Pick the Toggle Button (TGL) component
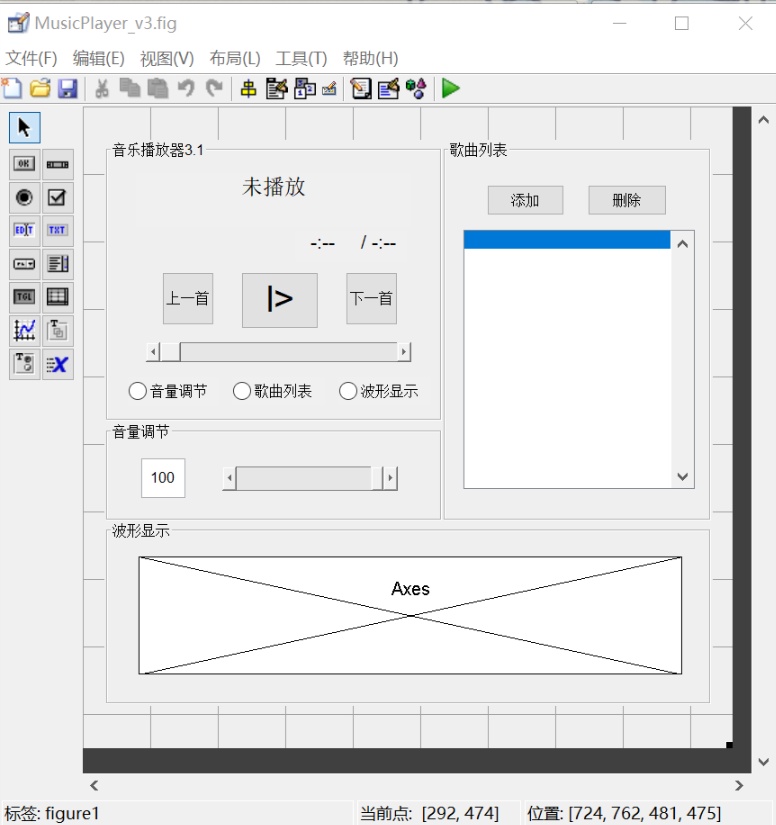Viewport: 776px width, 825px height. pos(24,297)
